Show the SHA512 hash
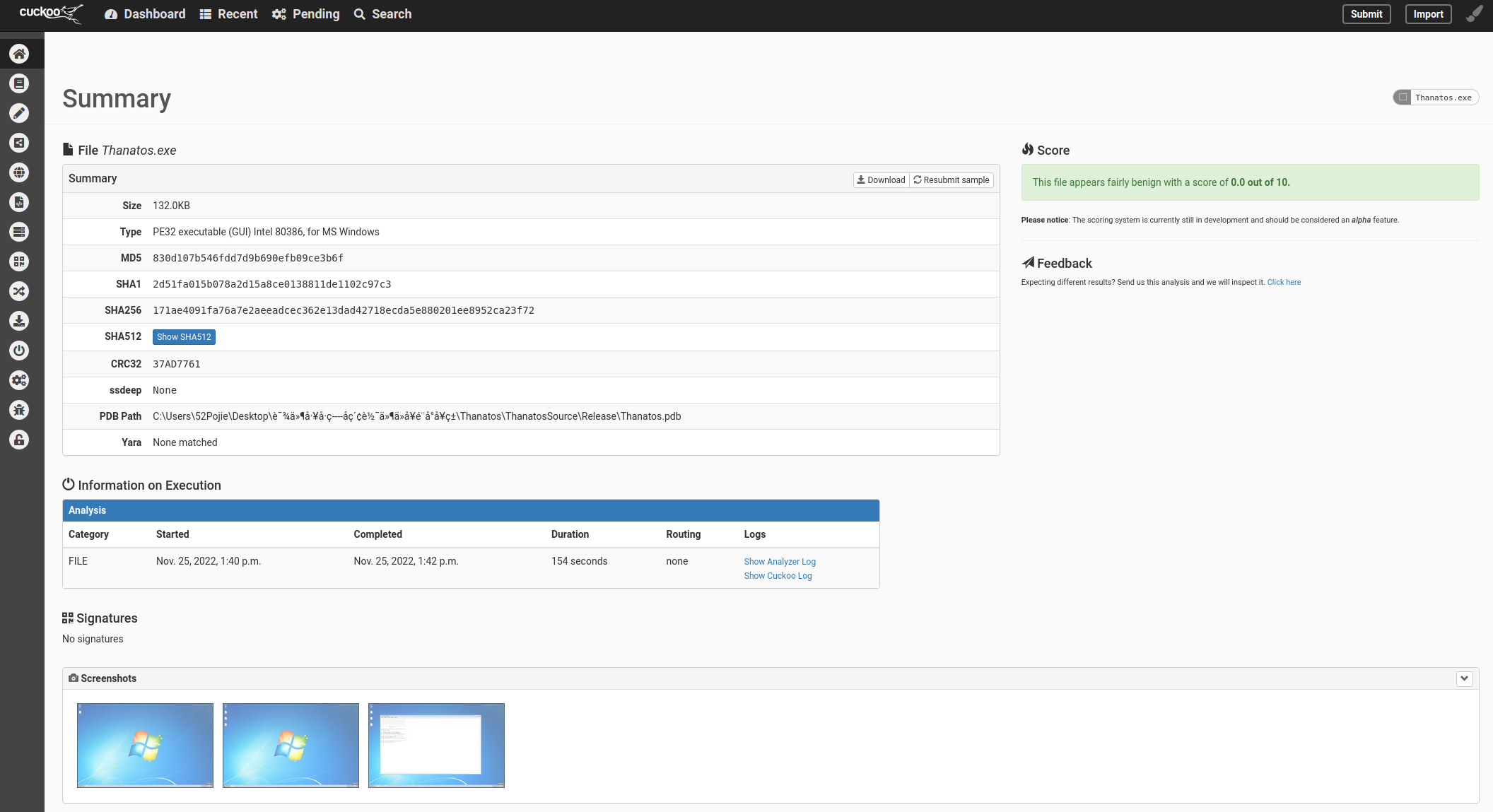The image size is (1493, 812). [x=184, y=337]
